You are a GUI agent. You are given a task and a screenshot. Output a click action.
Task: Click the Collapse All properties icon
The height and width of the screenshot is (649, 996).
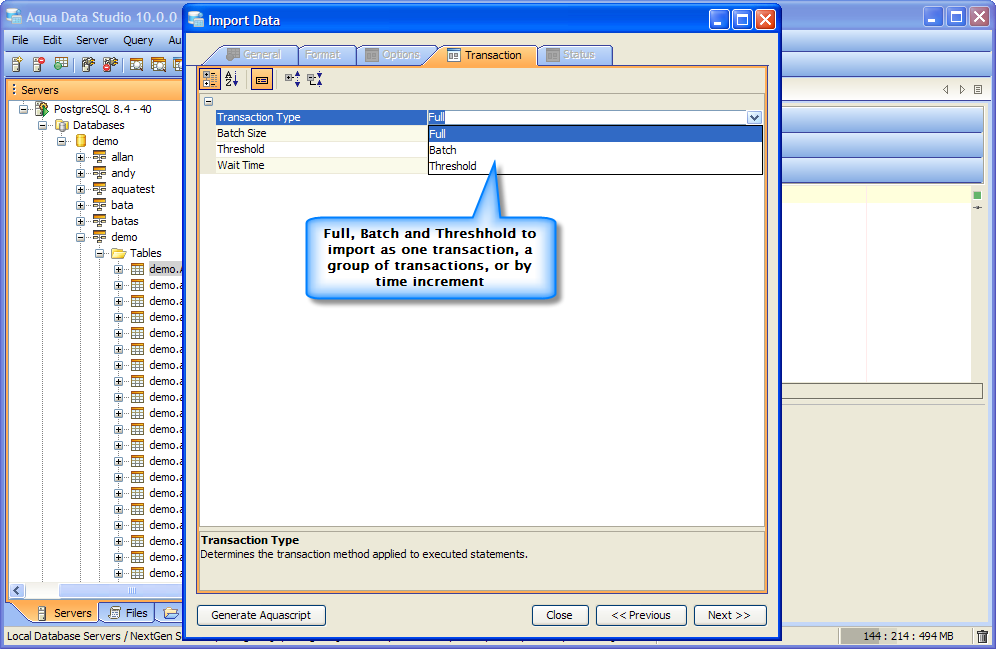[314, 79]
